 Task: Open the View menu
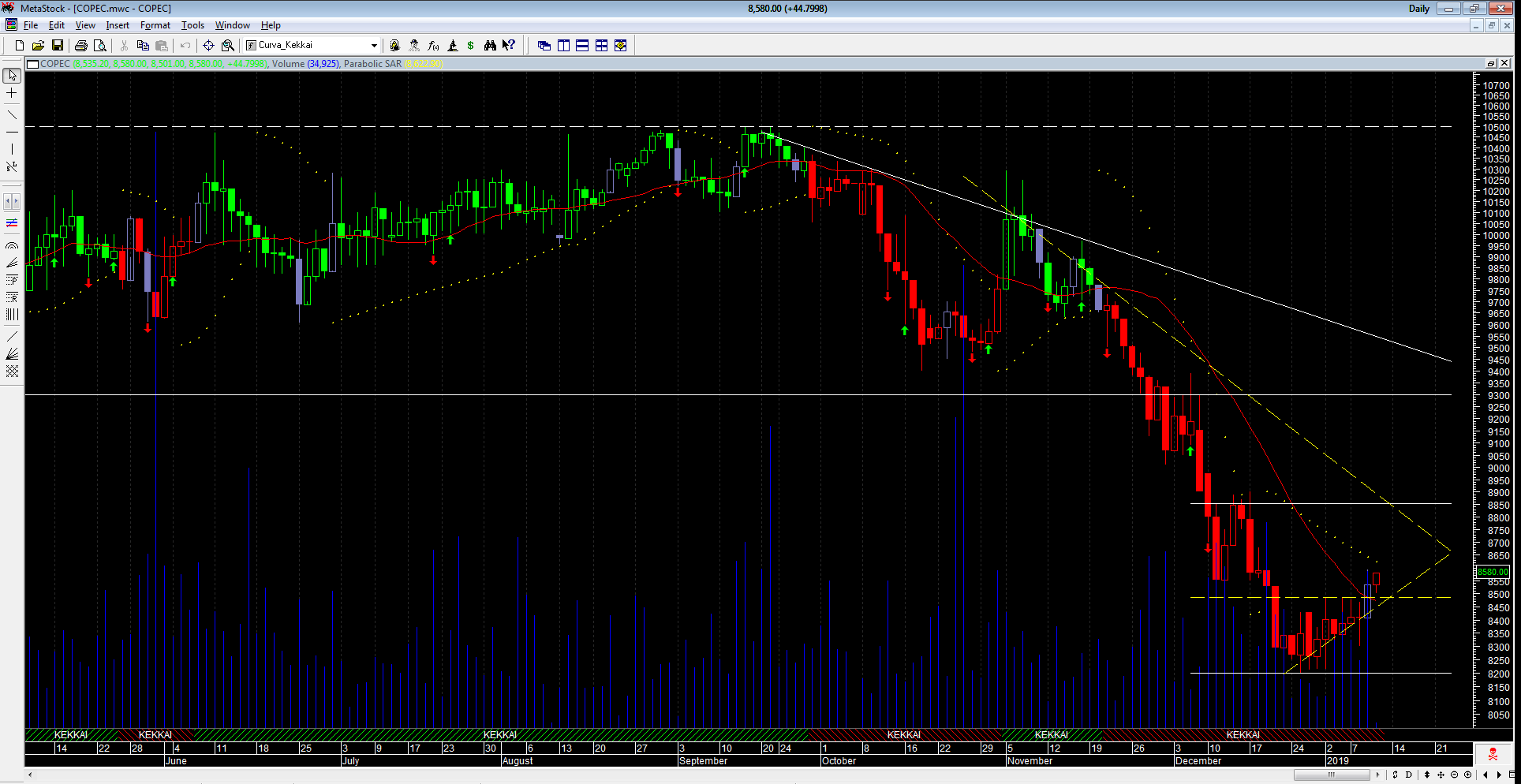85,25
